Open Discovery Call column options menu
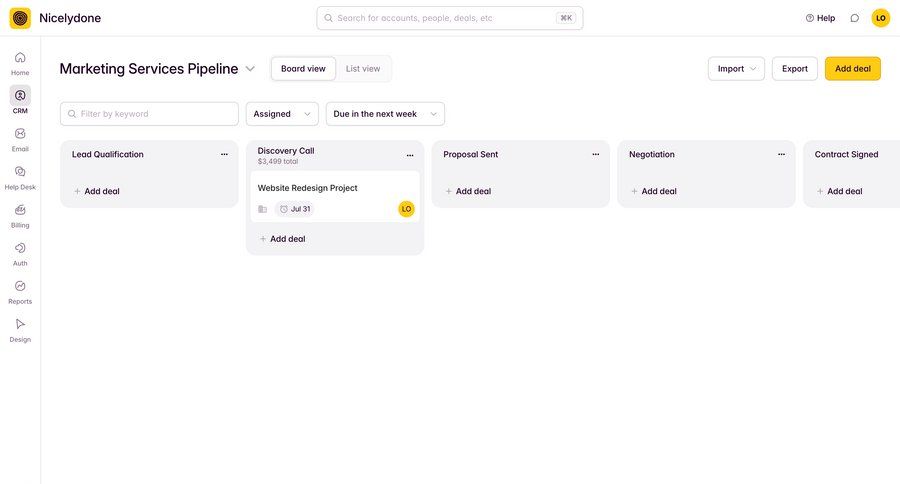The height and width of the screenshot is (484, 900). (x=410, y=155)
